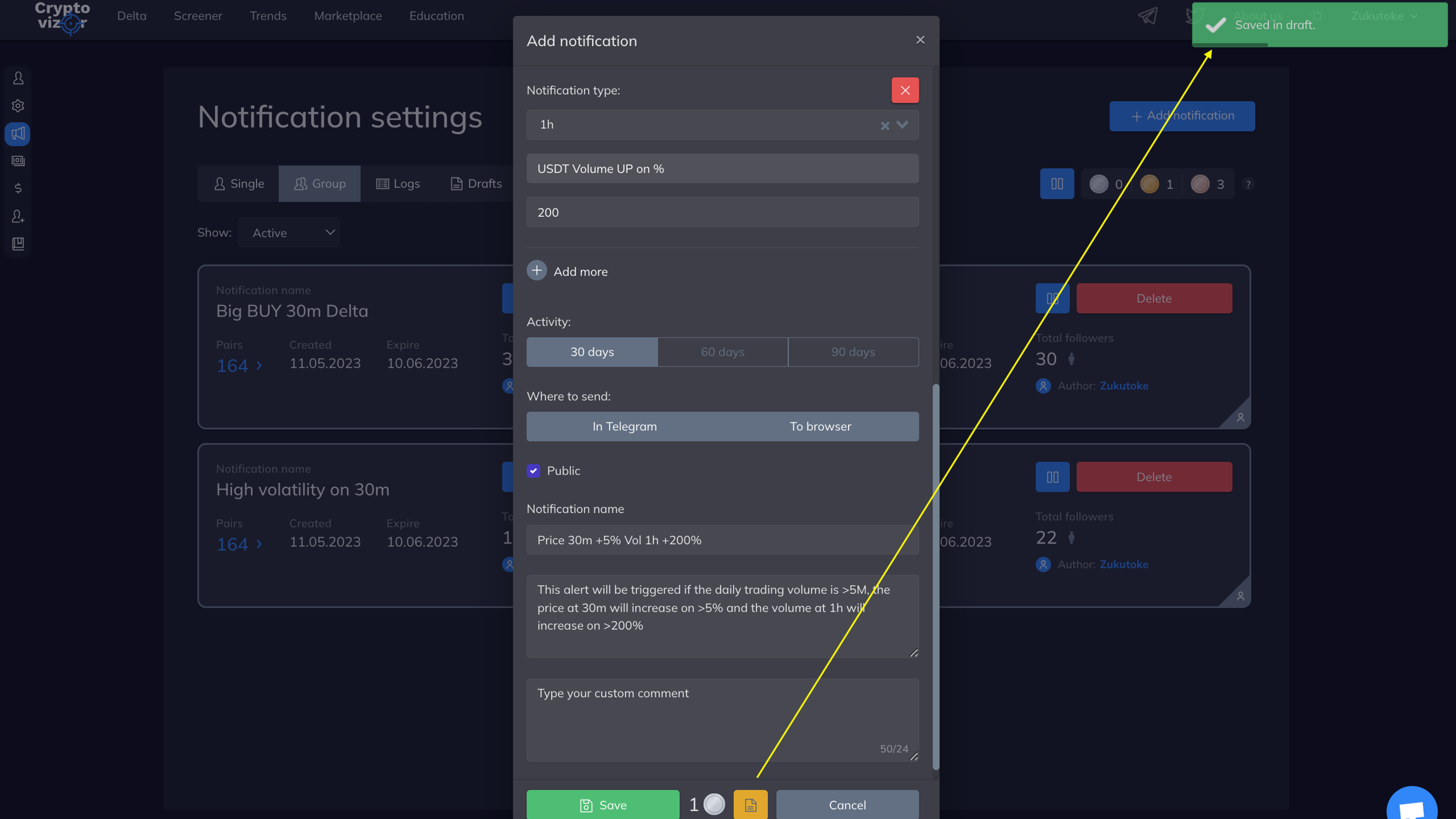1456x819 pixels.
Task: Click the green Save button
Action: pos(602,804)
